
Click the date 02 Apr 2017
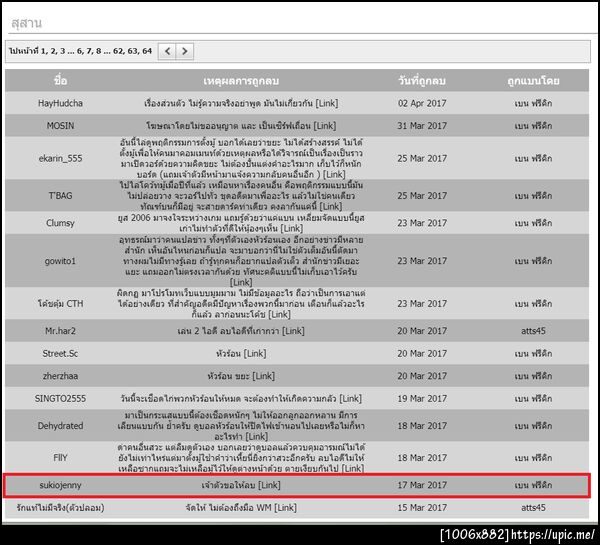422,103
